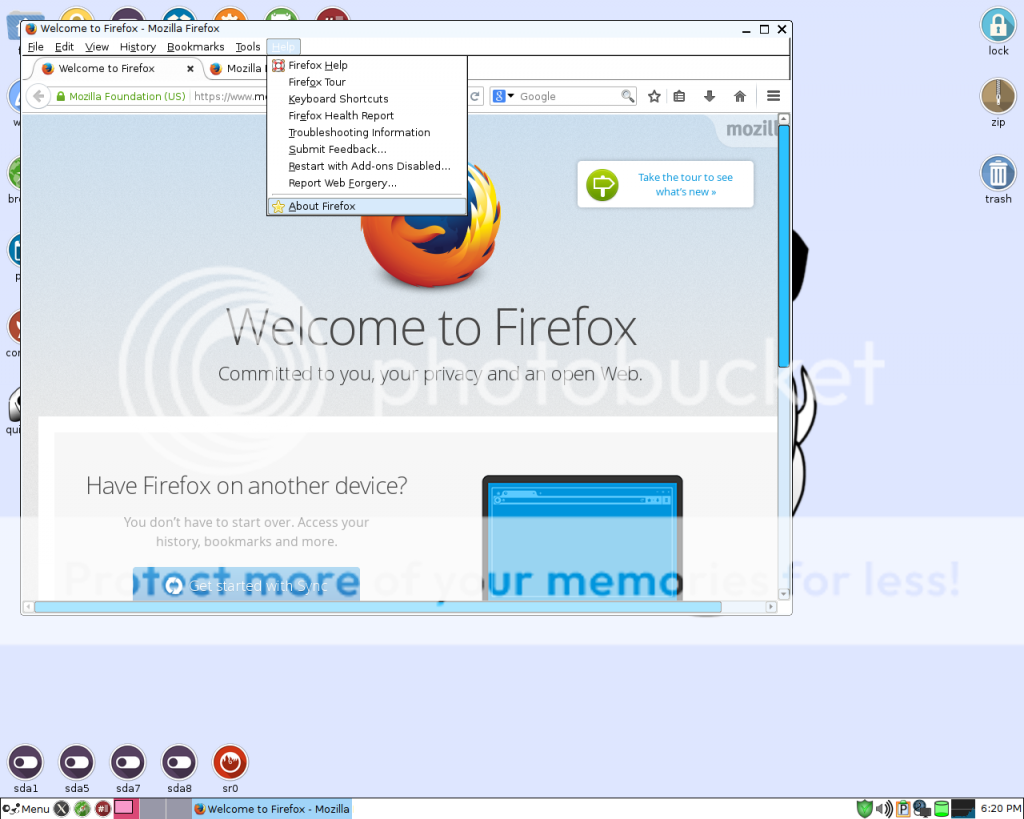Viewport: 1024px width, 819px height.
Task: Click the Take the tour link
Action: coord(687,184)
